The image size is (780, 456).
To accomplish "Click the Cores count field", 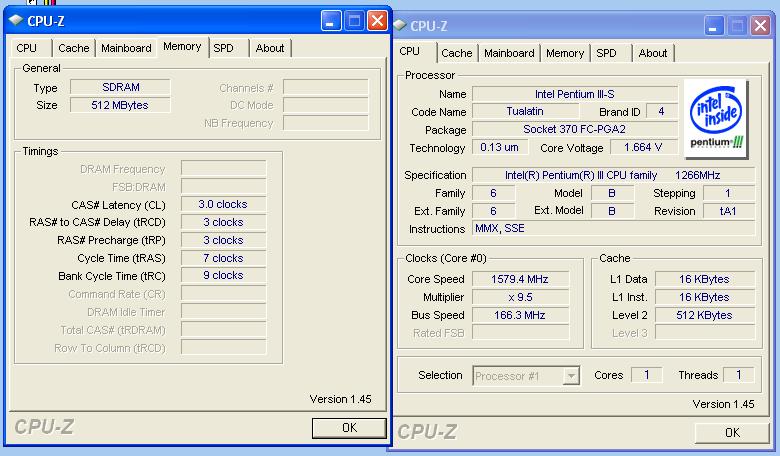I will (x=647, y=374).
